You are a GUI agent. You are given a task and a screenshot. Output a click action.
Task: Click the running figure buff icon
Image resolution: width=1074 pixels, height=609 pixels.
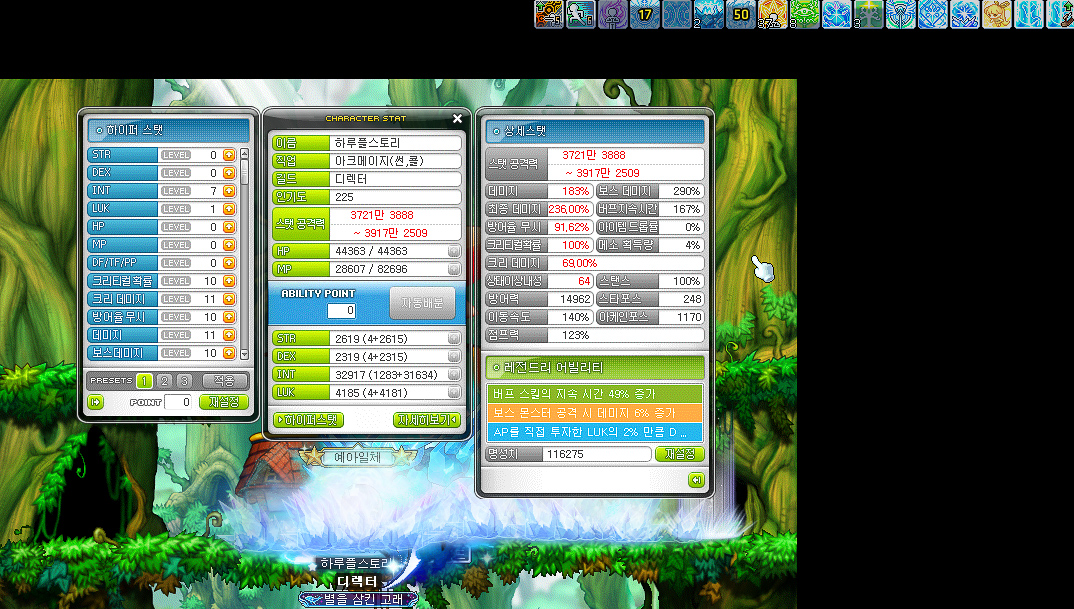(581, 14)
